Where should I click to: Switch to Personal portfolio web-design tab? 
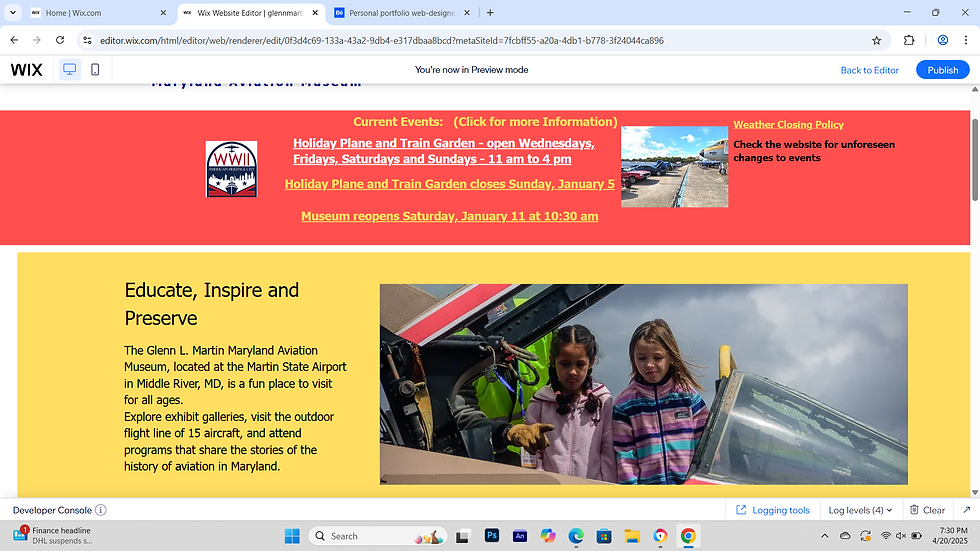[402, 12]
